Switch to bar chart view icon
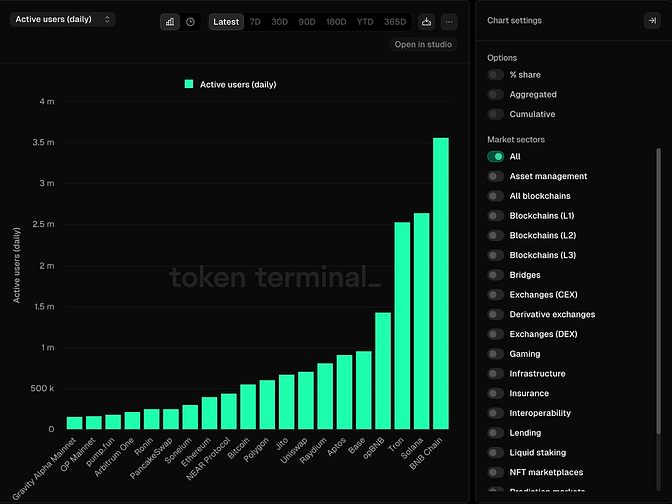This screenshot has width=672, height=504. (x=170, y=22)
